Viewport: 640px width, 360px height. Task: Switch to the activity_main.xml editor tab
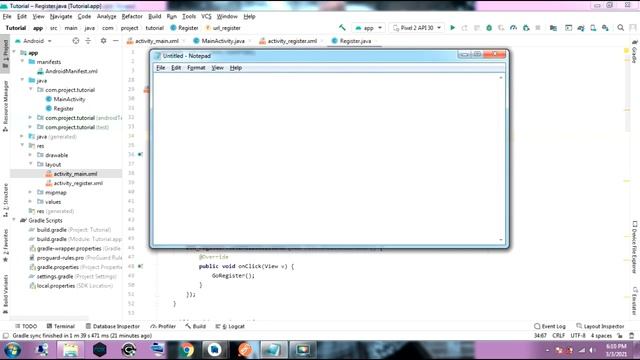(156, 41)
